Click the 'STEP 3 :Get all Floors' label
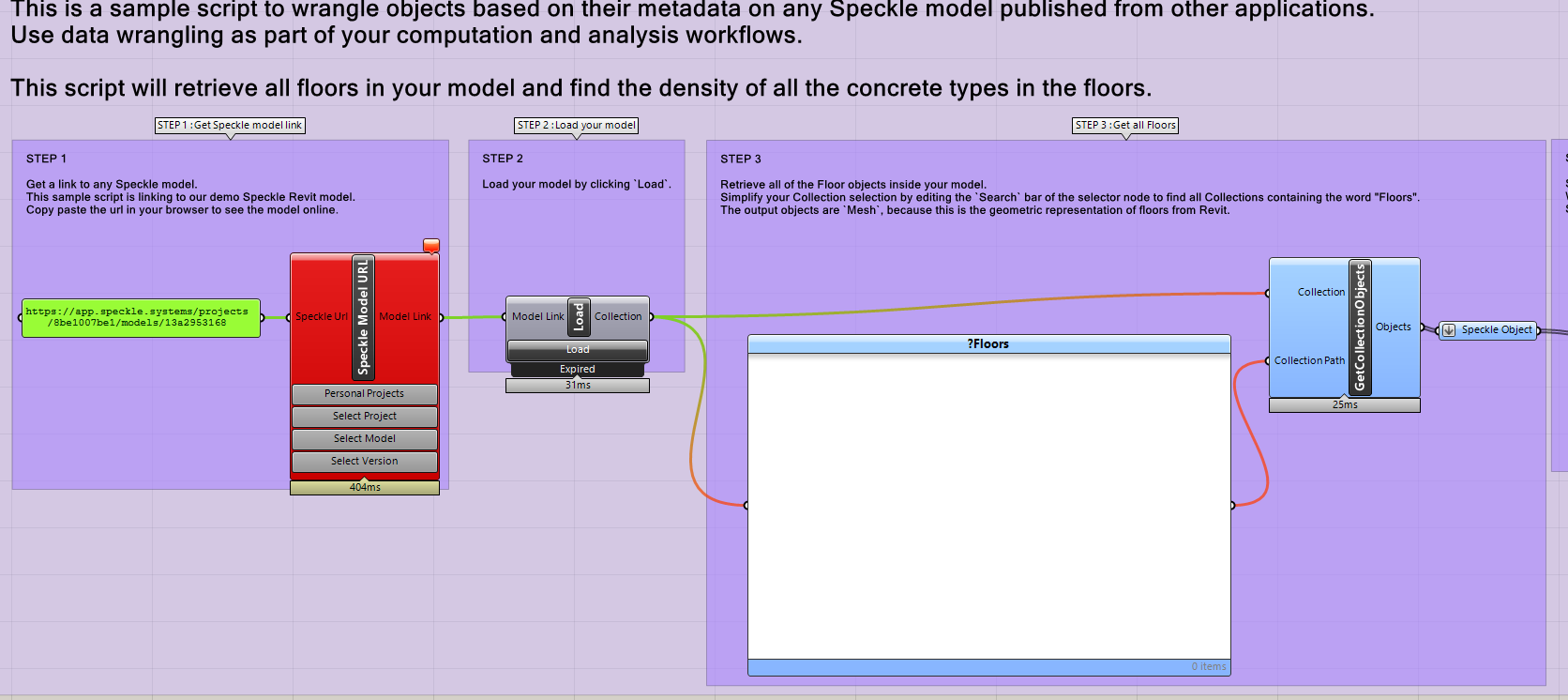Image resolution: width=1568 pixels, height=700 pixels. (x=1125, y=126)
